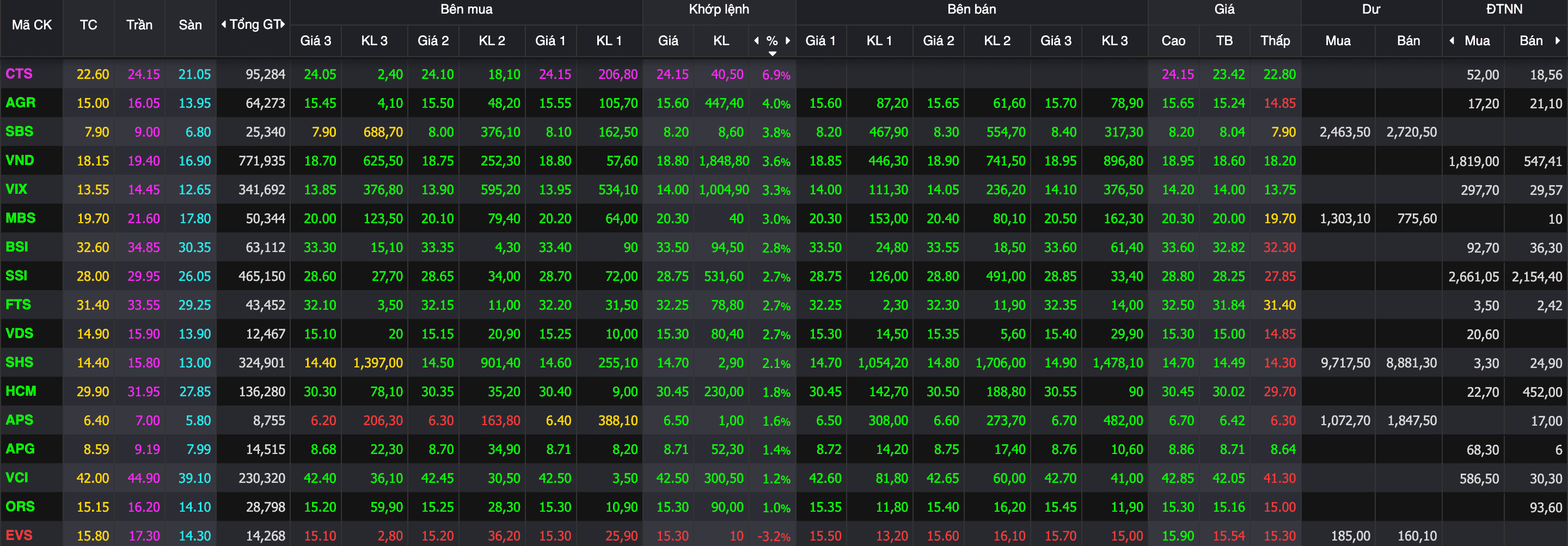The height and width of the screenshot is (546, 1568).
Task: Click the left arrow before ĐTNN Mua header
Action: pyautogui.click(x=1451, y=41)
